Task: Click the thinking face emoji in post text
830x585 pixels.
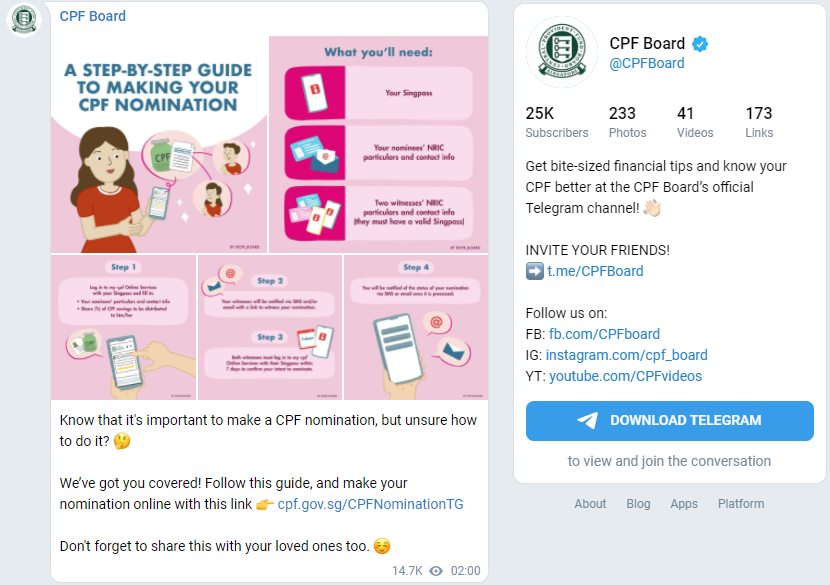Action: point(122,441)
